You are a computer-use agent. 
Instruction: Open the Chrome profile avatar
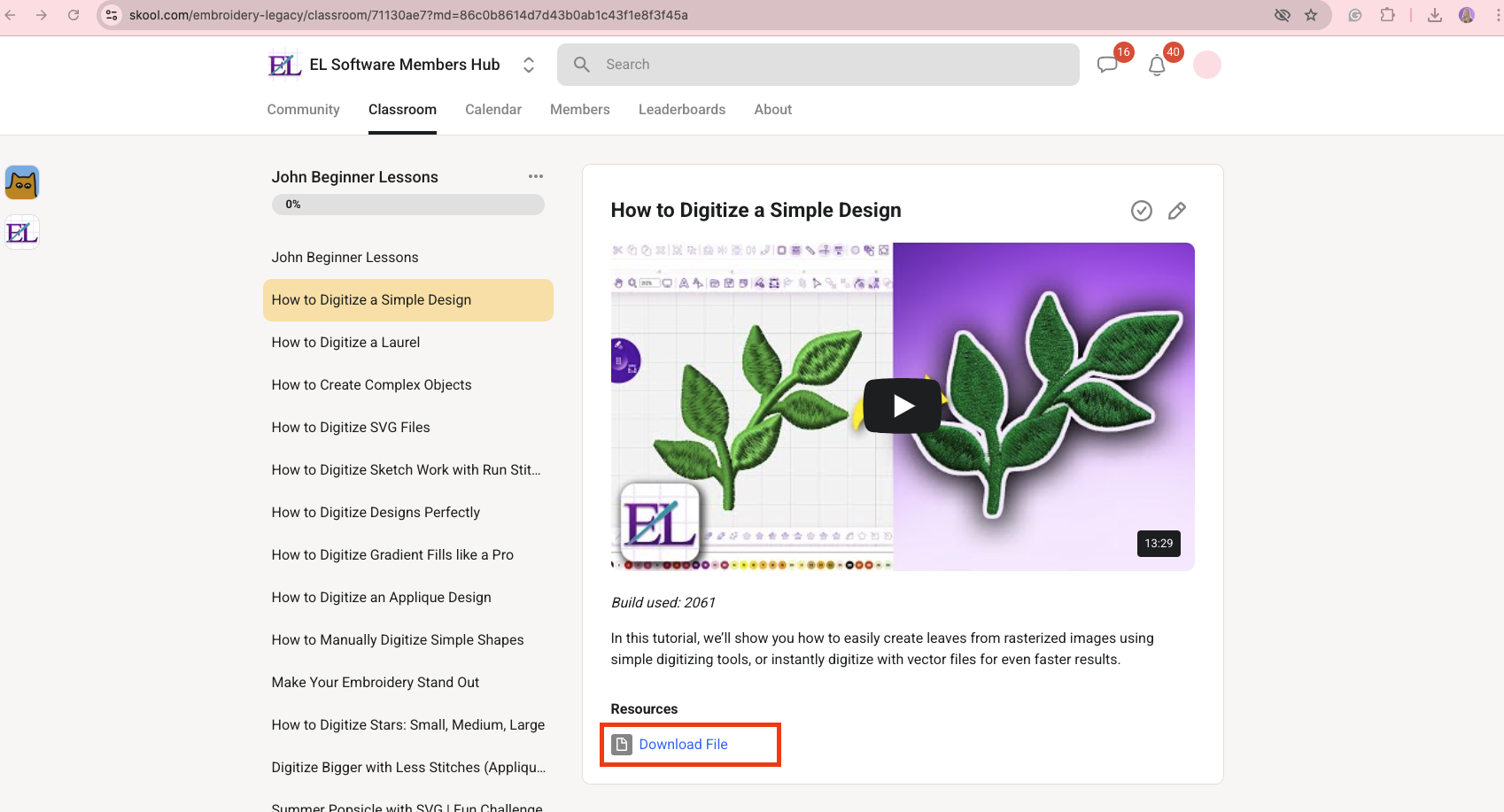coord(1467,15)
